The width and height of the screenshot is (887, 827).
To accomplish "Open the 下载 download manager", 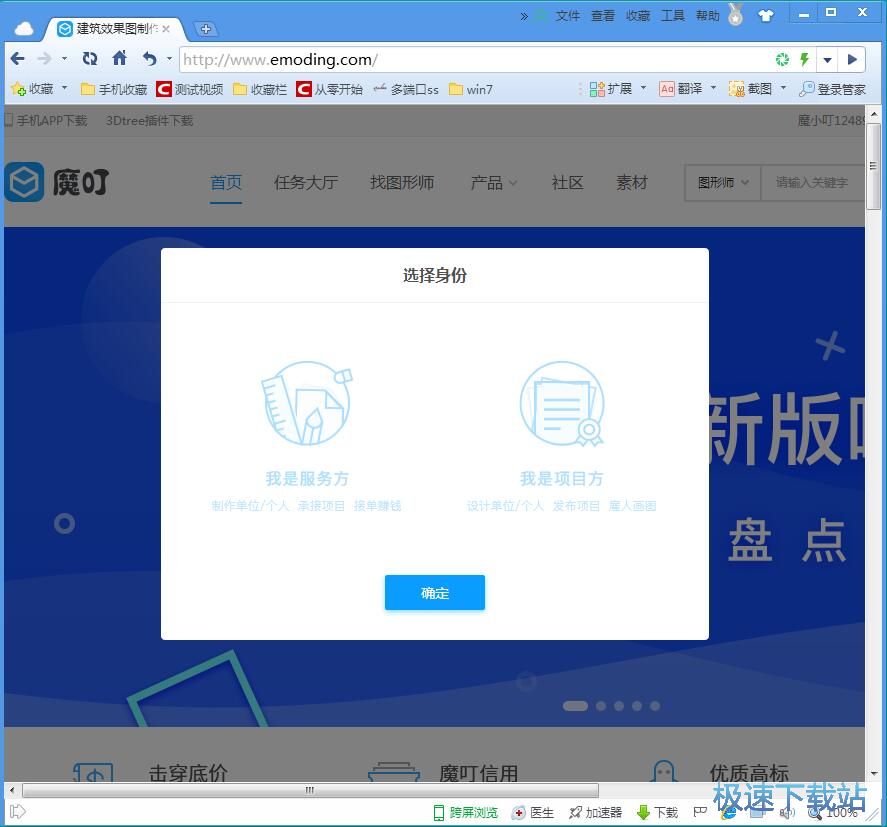I will tap(656, 812).
